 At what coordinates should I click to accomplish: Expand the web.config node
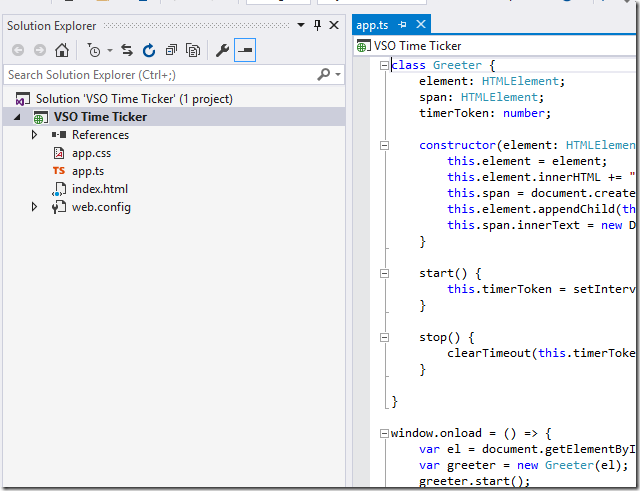coord(34,207)
